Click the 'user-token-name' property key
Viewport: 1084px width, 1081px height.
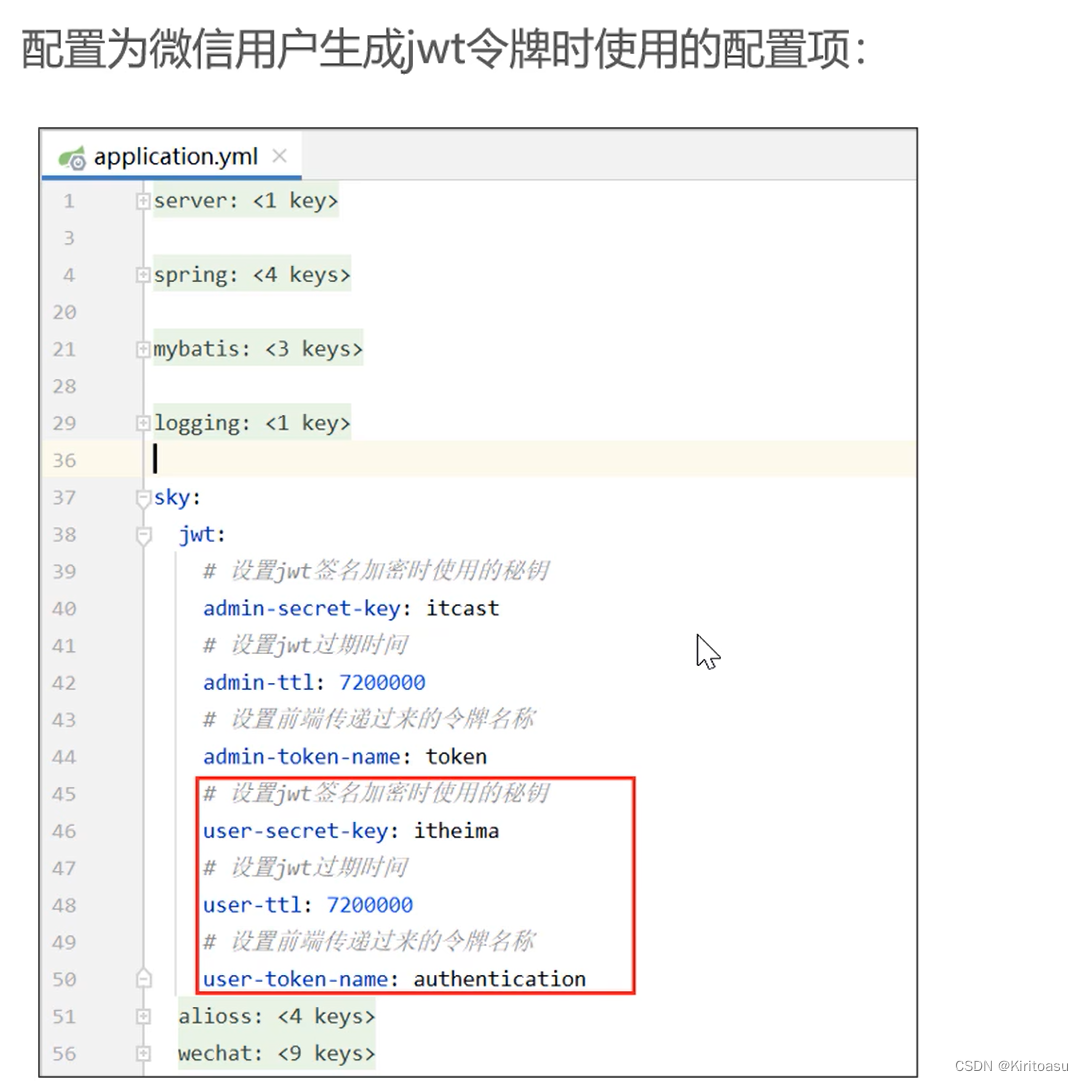(x=295, y=979)
